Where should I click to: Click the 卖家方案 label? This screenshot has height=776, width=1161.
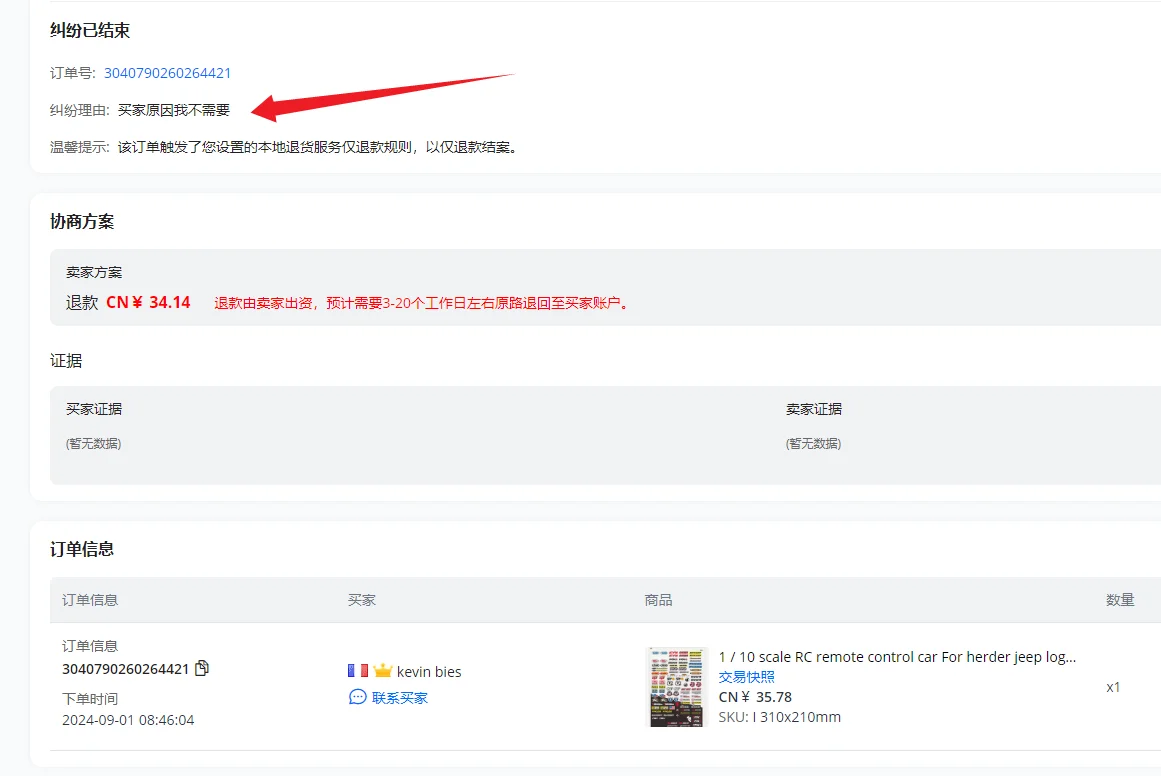(94, 272)
